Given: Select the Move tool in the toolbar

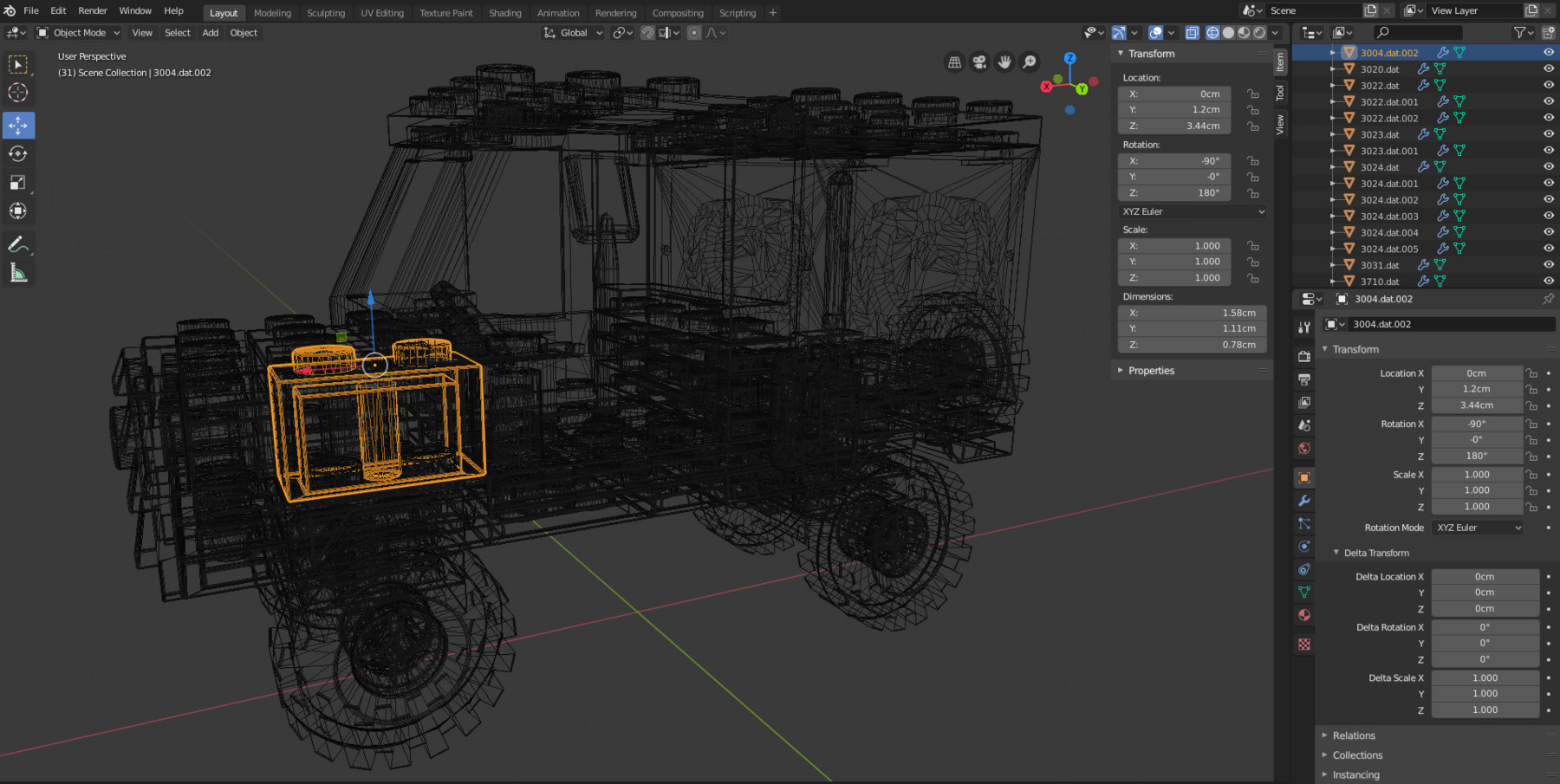Looking at the screenshot, I should [x=18, y=125].
